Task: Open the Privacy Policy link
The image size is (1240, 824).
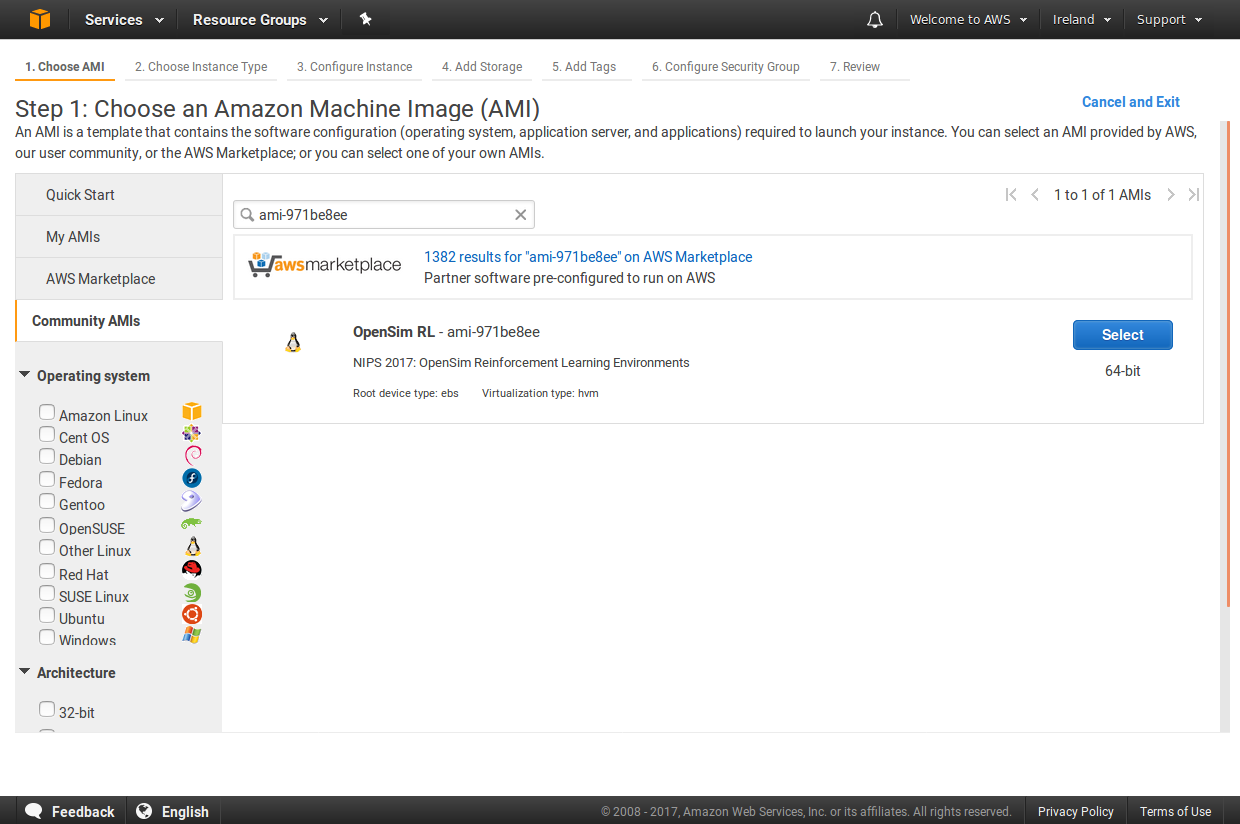Action: tap(1075, 811)
